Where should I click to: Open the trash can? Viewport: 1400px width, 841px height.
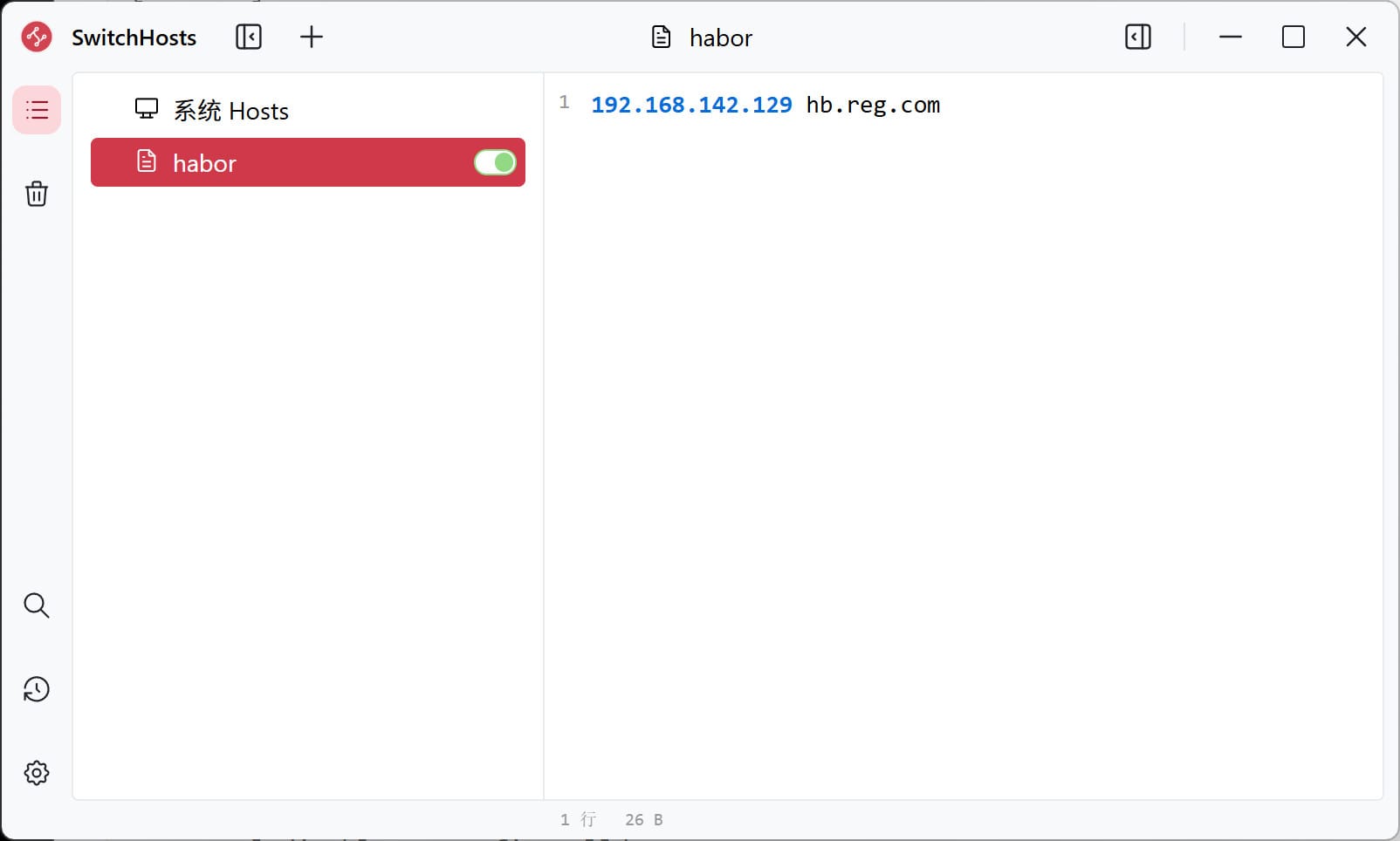(x=37, y=194)
